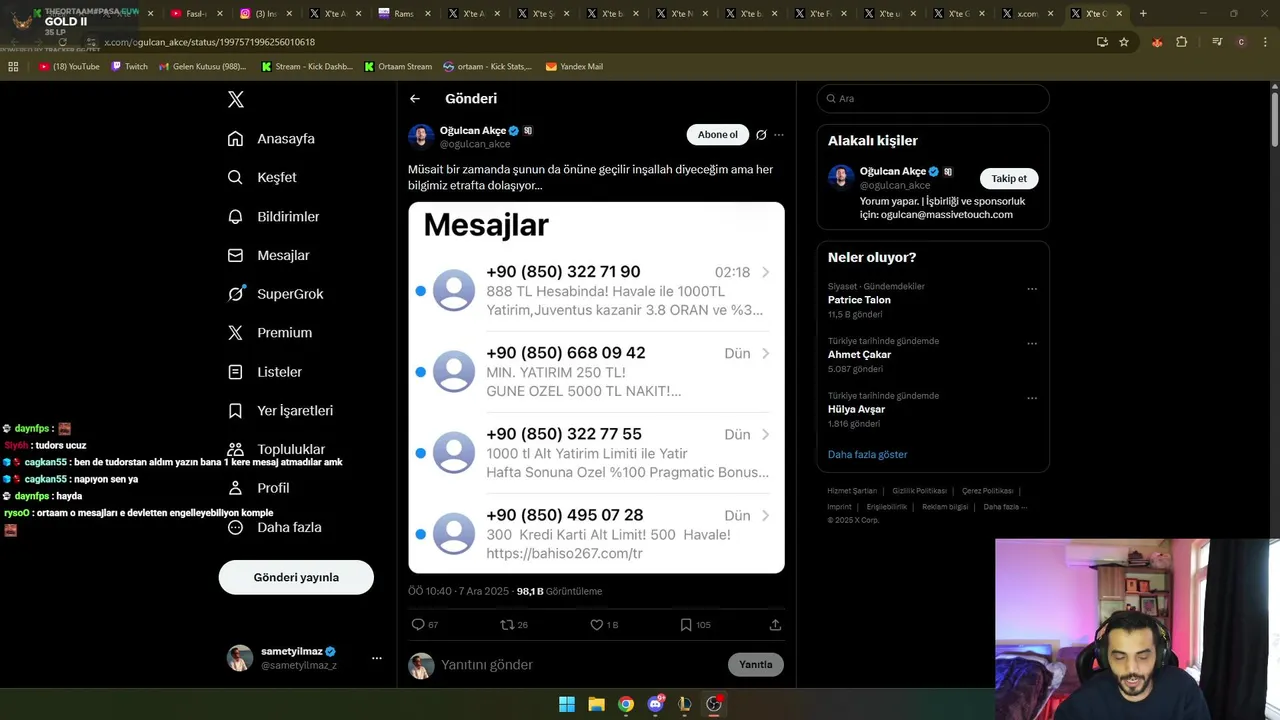Switch to the Rams tab
This screenshot has width=1280, height=720.
[x=405, y=14]
